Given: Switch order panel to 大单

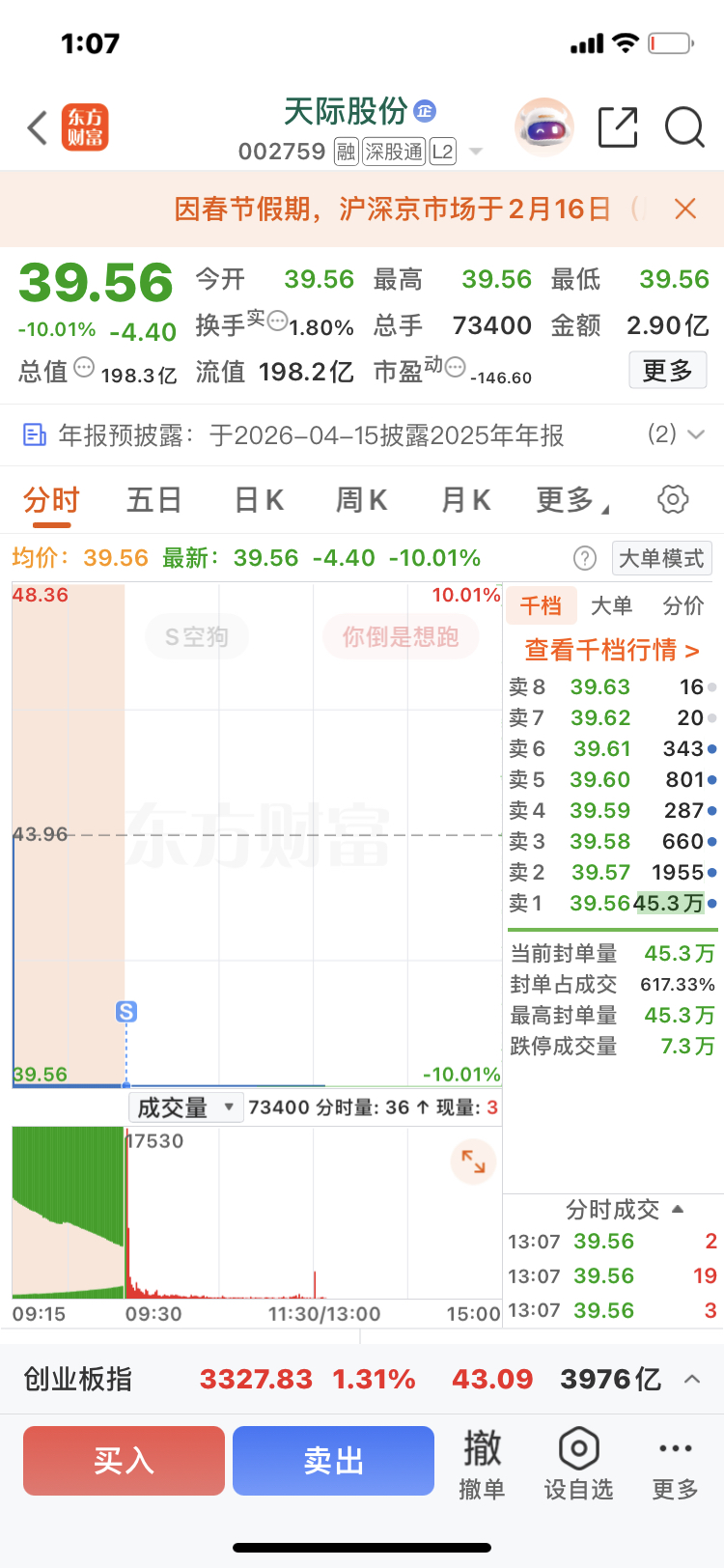Looking at the screenshot, I should click(x=611, y=605).
